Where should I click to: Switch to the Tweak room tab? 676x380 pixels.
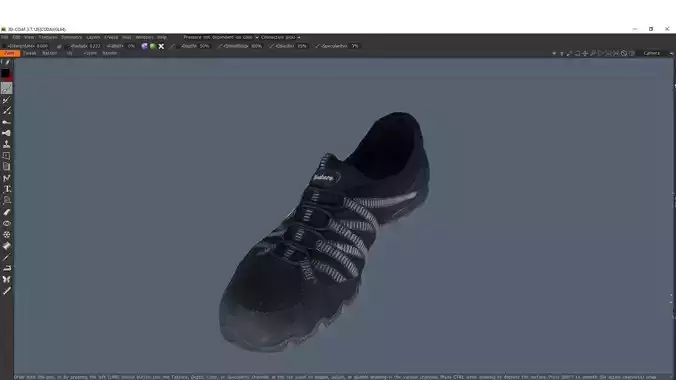tap(30, 53)
